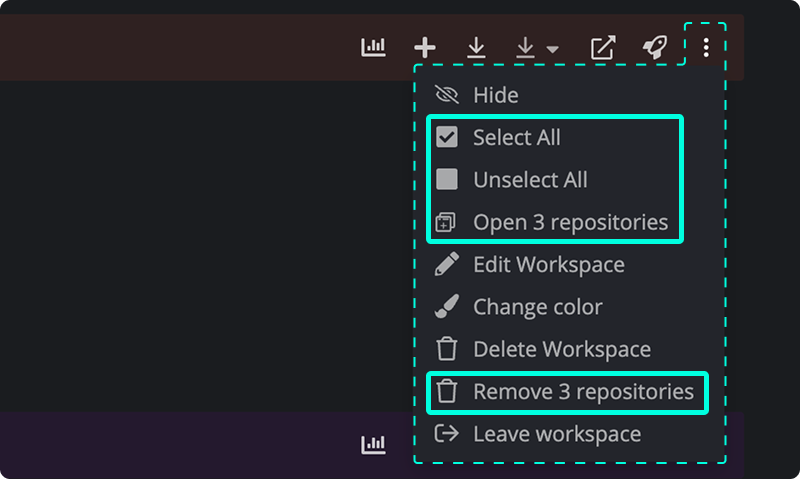
Task: Check the Select All checkbox
Action: tap(446, 137)
